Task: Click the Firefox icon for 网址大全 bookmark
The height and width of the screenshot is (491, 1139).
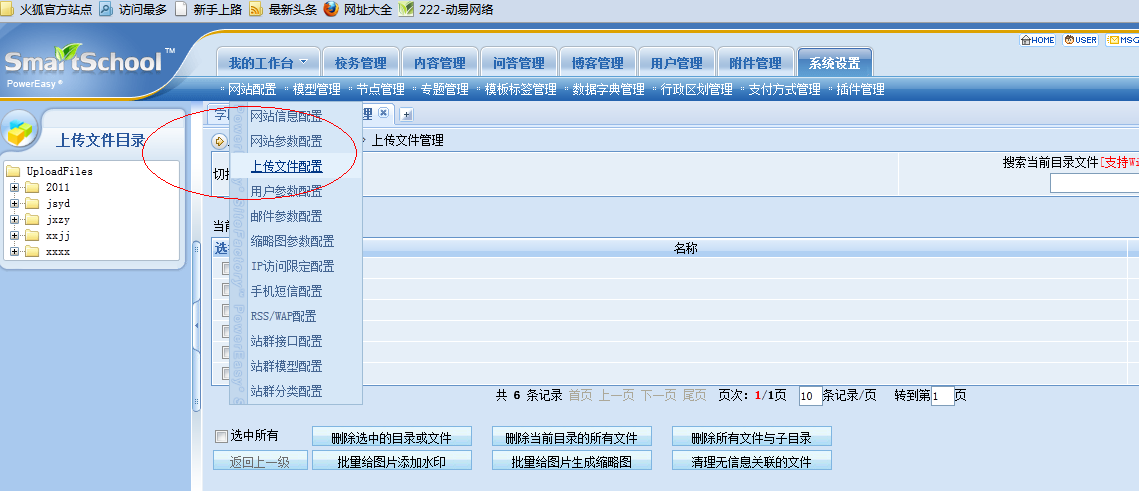Action: (331, 9)
